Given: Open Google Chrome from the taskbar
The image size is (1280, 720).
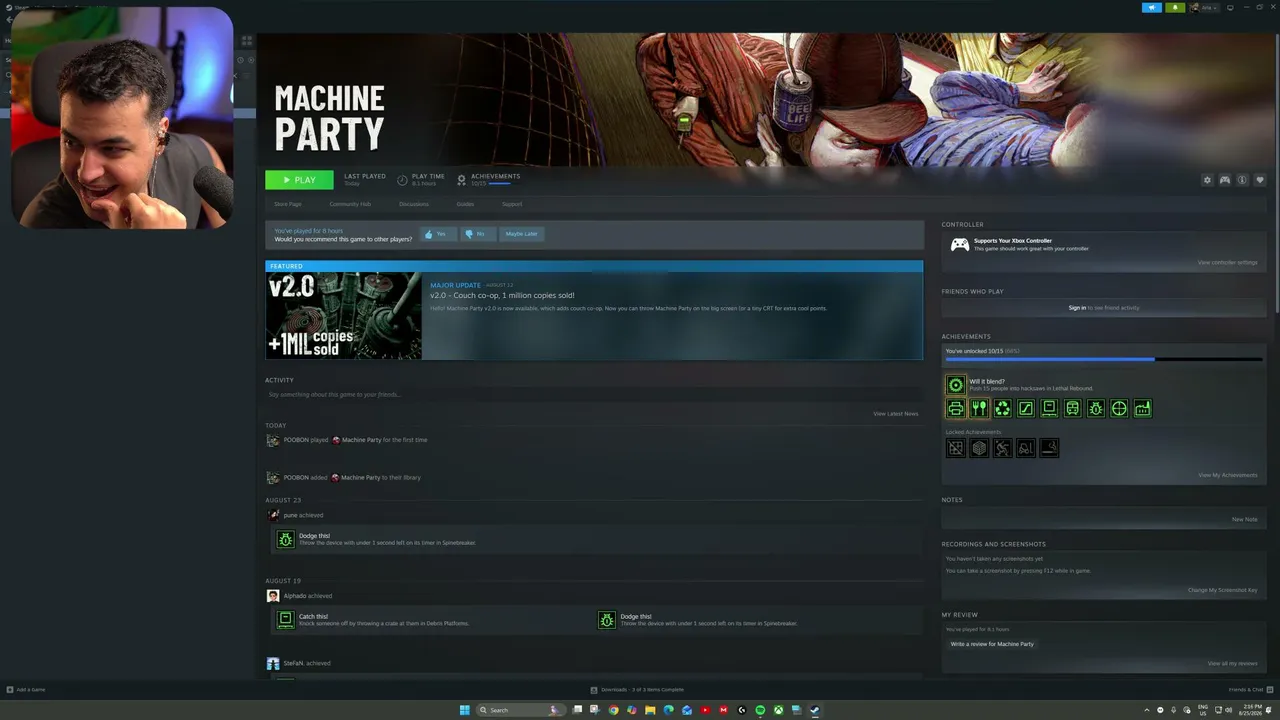Looking at the screenshot, I should [x=614, y=710].
